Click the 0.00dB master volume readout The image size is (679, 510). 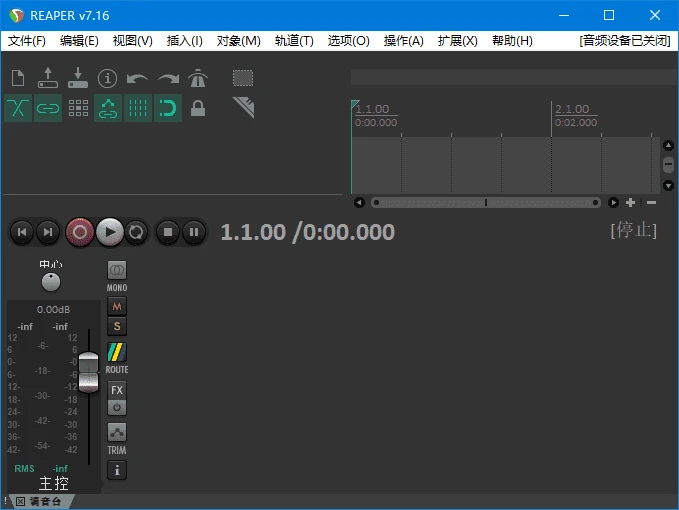[x=53, y=310]
